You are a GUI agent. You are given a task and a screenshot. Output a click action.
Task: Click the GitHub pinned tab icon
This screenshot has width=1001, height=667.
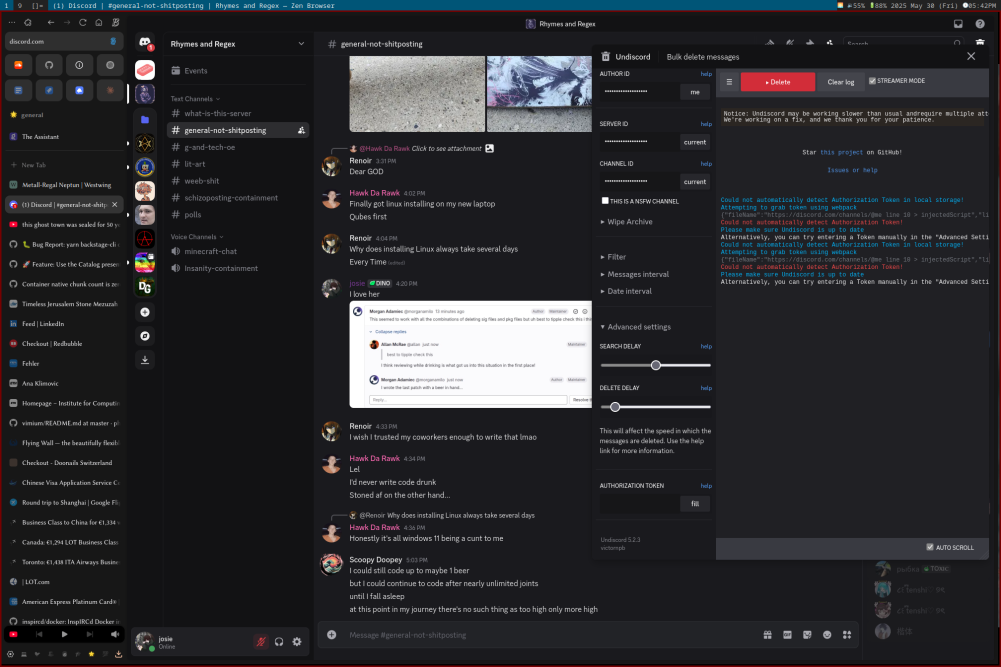point(49,65)
